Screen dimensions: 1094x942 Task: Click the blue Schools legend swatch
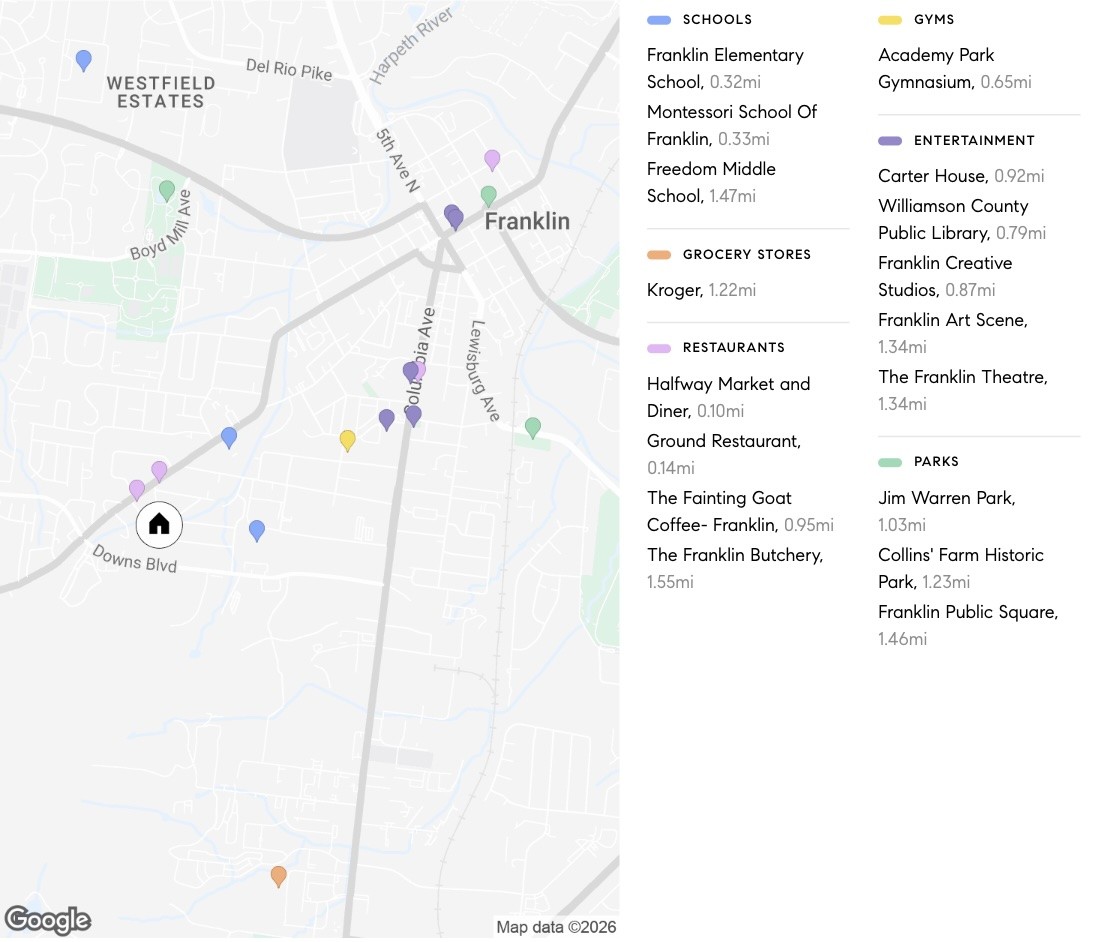(x=659, y=20)
